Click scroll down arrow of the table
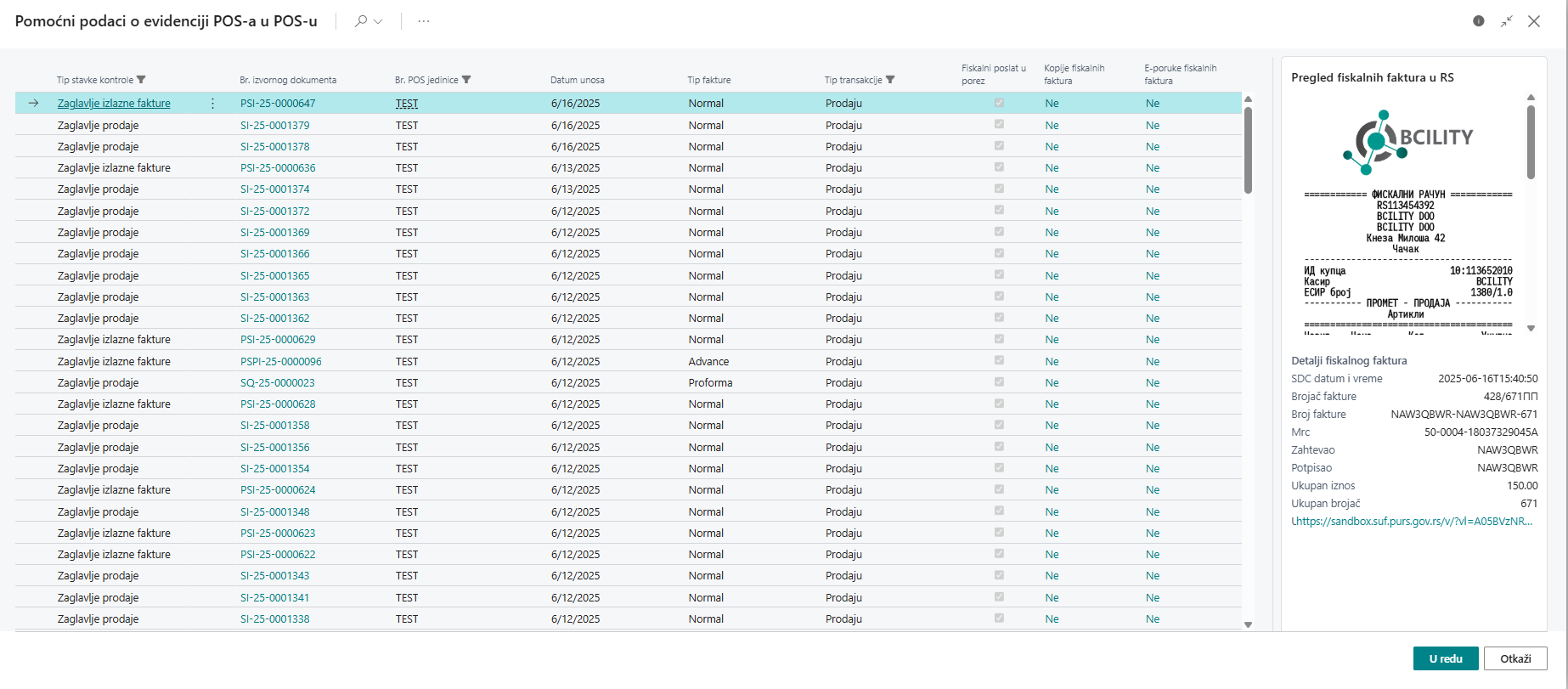This screenshot has width=1568, height=689. tap(1248, 624)
